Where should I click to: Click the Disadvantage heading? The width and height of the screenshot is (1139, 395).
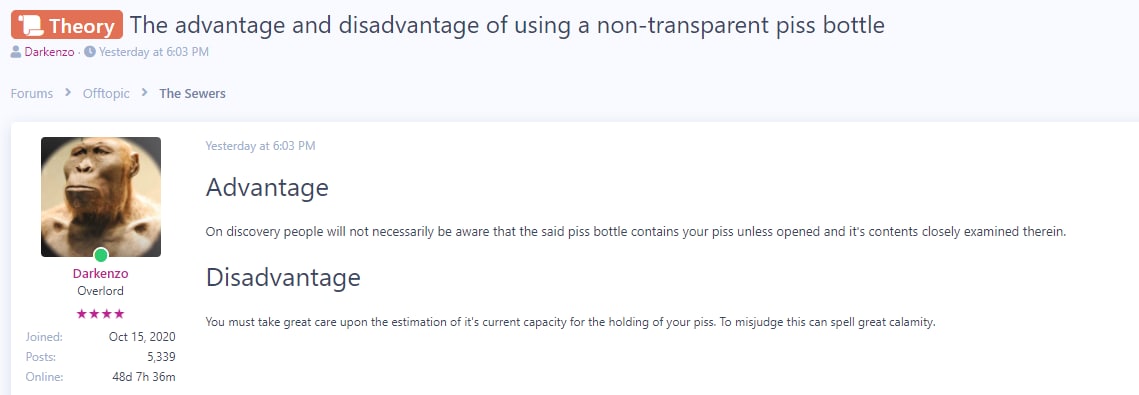(x=283, y=277)
